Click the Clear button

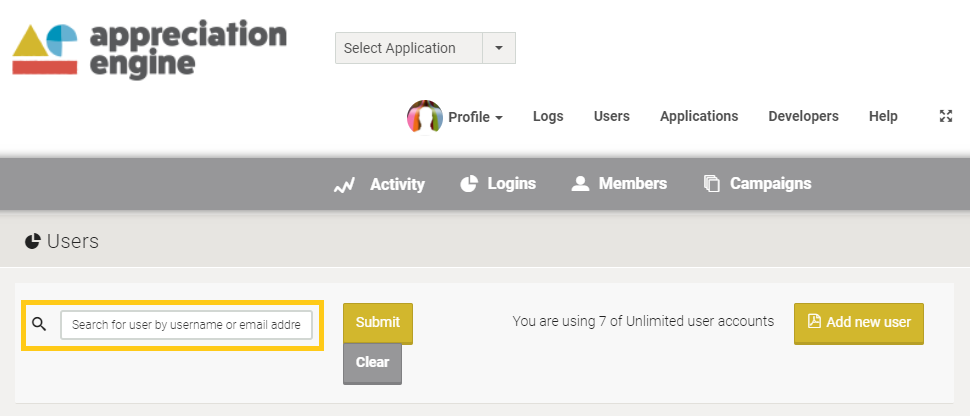point(372,363)
